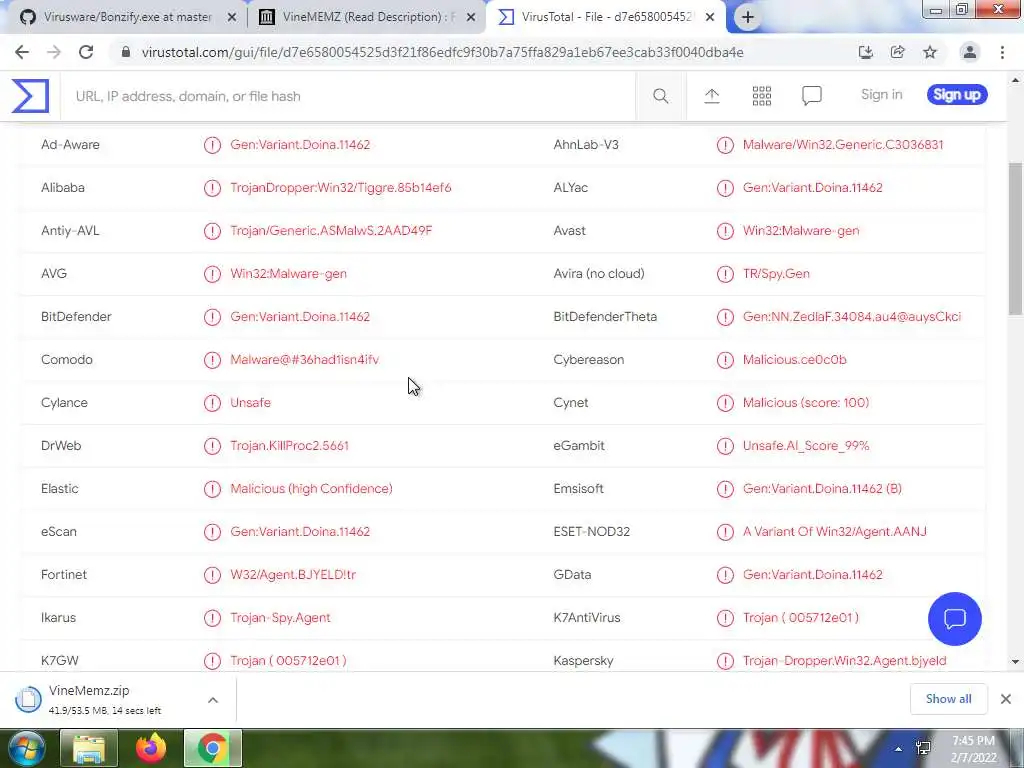Click the DrWeb detection alert icon

pos(212,446)
